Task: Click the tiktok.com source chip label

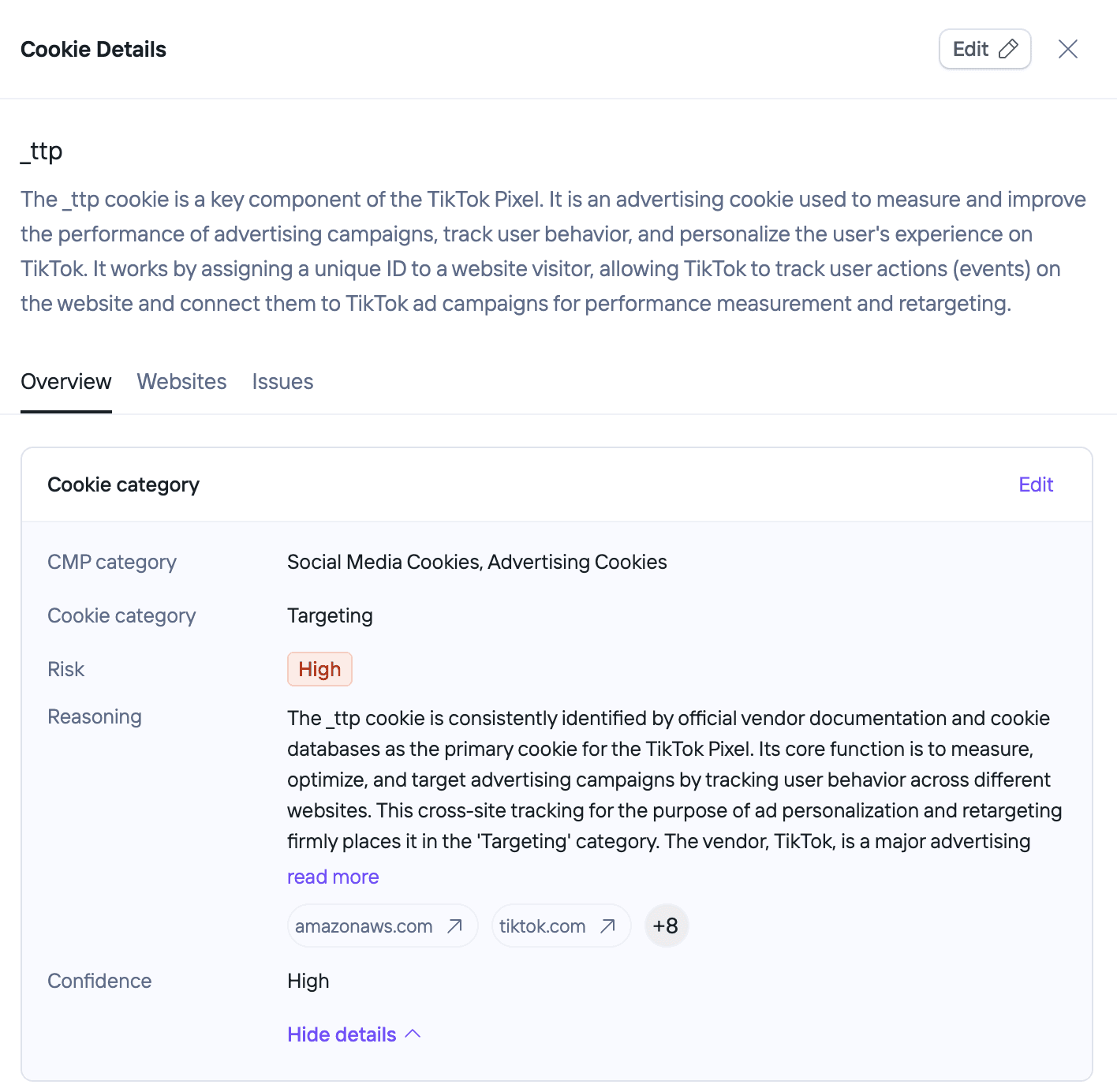Action: pos(542,926)
